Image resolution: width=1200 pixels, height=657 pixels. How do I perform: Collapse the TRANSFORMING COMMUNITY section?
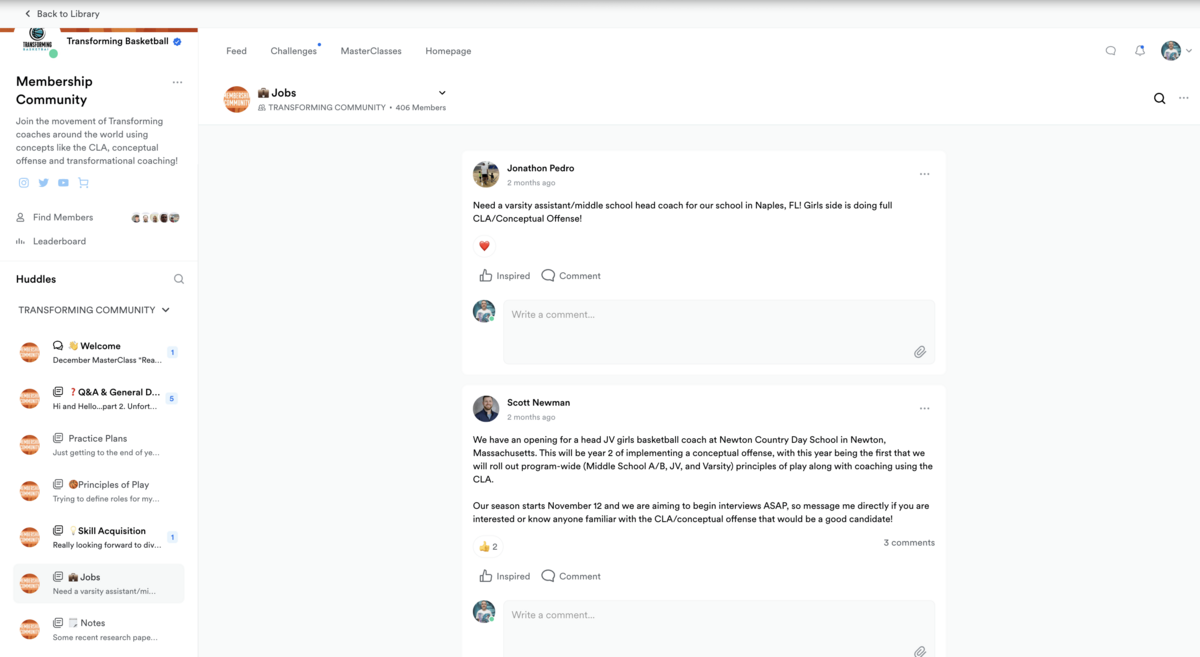click(165, 310)
